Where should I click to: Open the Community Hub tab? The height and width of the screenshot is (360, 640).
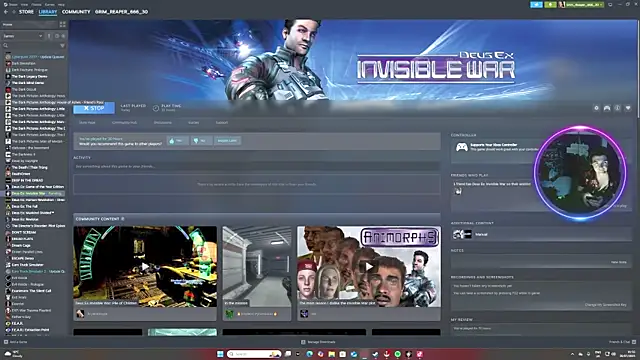click(124, 122)
